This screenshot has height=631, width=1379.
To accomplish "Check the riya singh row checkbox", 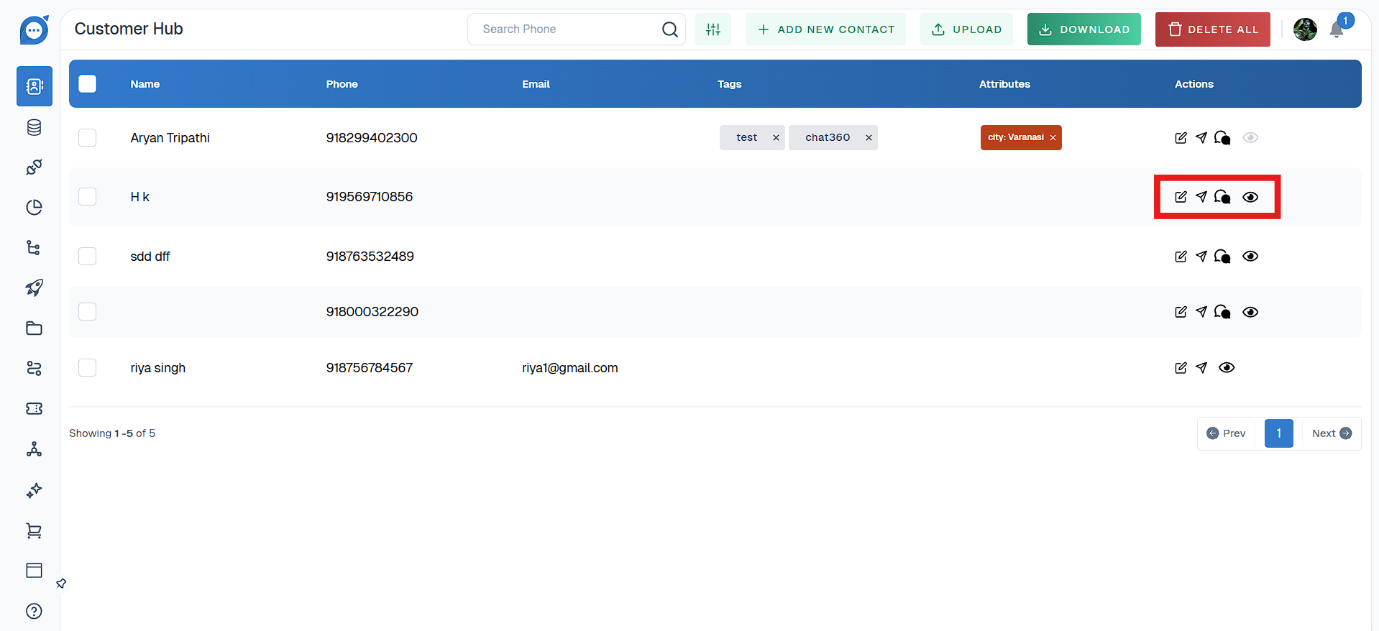I will tap(87, 368).
